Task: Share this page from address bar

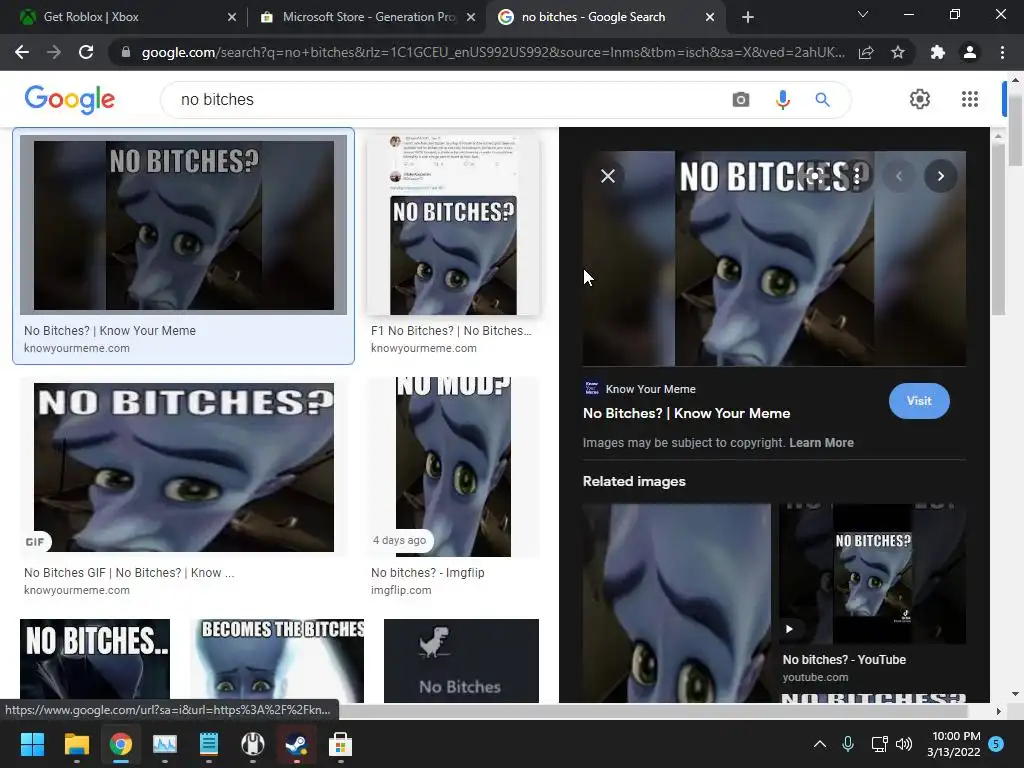Action: click(x=866, y=52)
